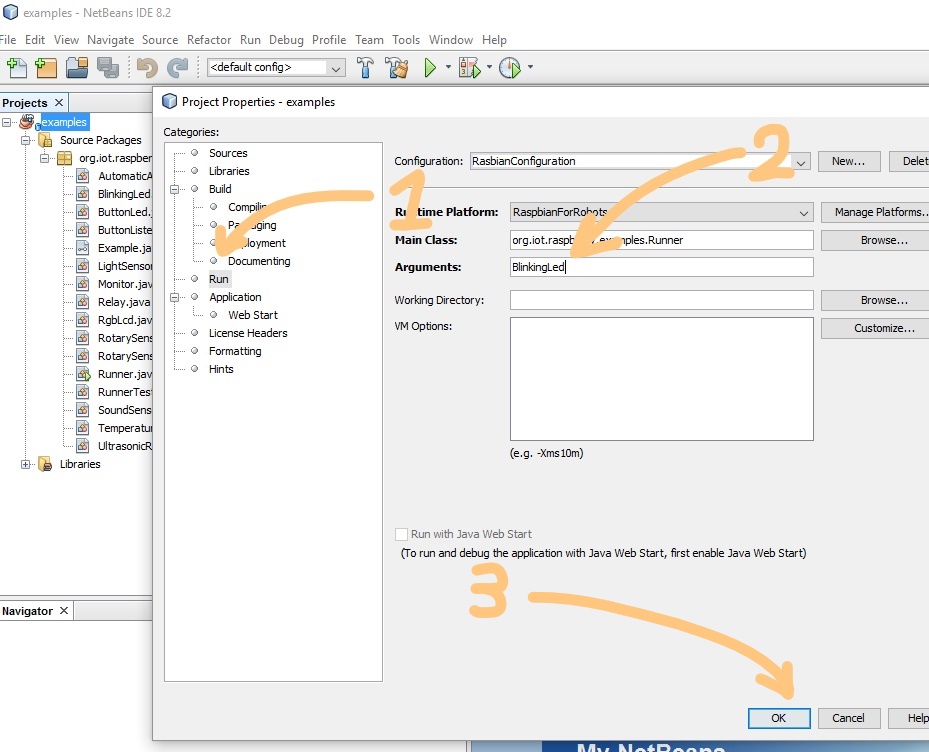The height and width of the screenshot is (752, 929).
Task: Open the View menu
Action: [x=66, y=40]
